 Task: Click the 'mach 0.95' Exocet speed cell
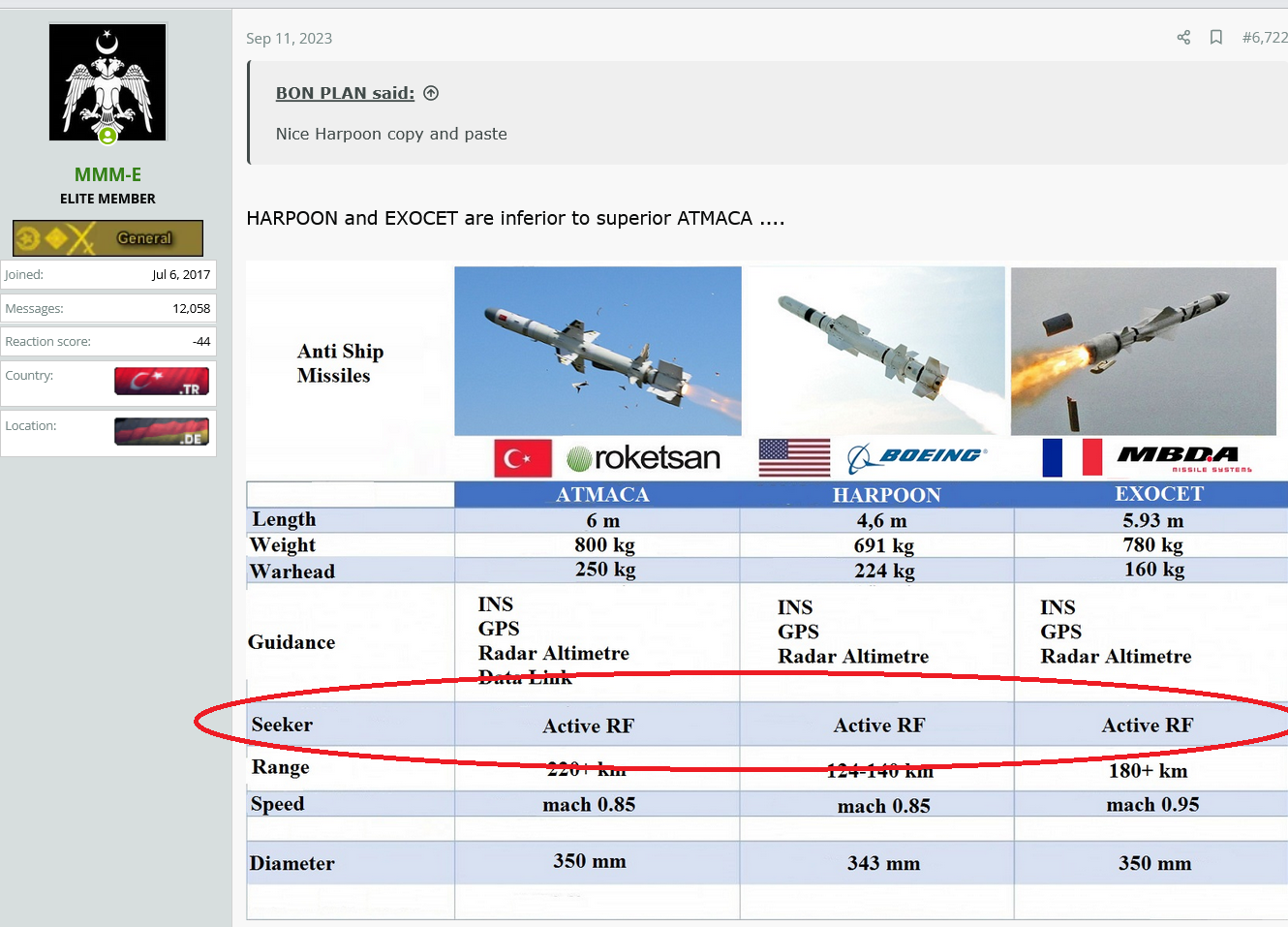[1152, 805]
